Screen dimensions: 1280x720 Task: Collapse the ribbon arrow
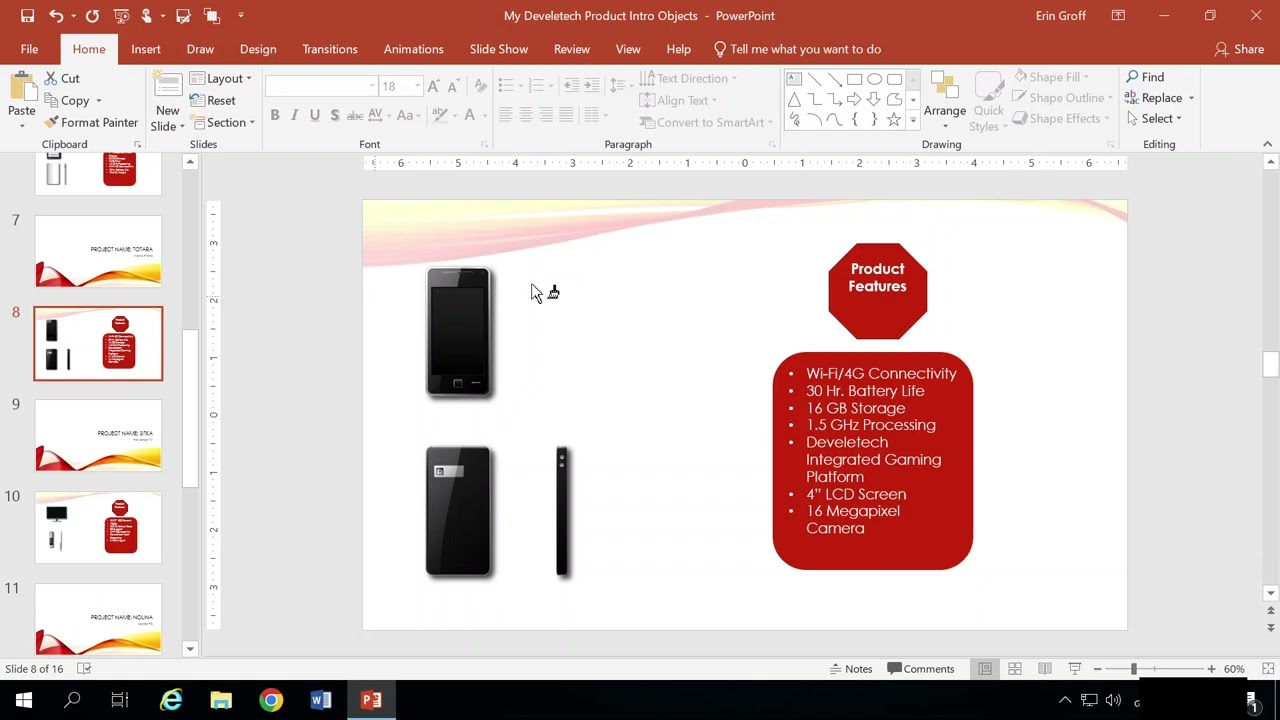(1268, 145)
